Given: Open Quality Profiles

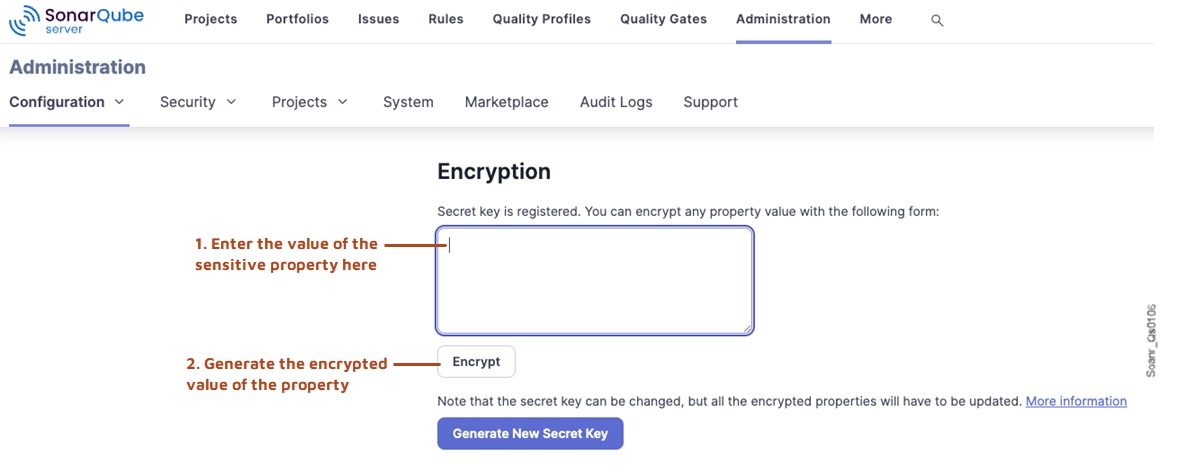Looking at the screenshot, I should click(541, 19).
